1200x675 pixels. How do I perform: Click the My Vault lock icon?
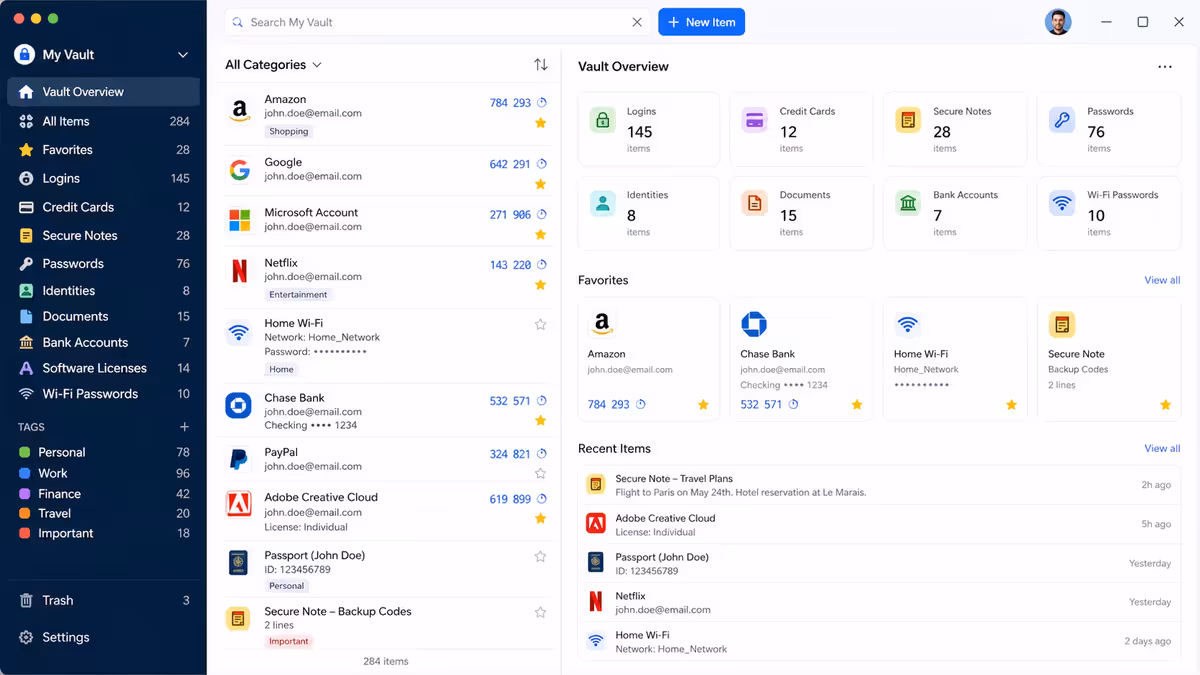pos(24,55)
